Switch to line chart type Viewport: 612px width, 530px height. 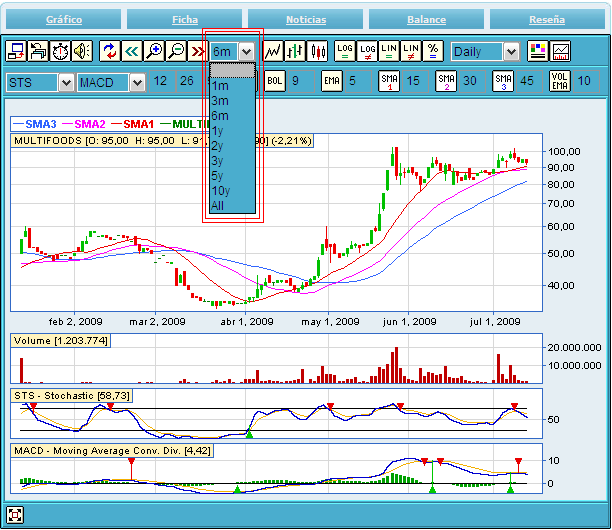click(272, 51)
